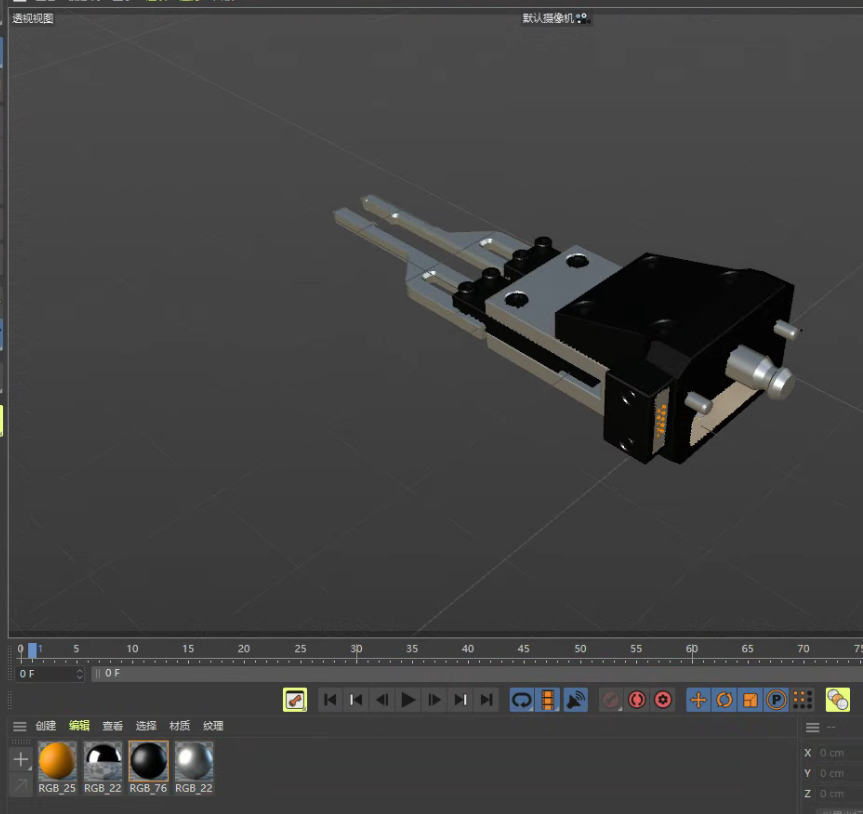The width and height of the screenshot is (863, 814).
Task: Select the black RGB_76 material
Action: click(148, 762)
